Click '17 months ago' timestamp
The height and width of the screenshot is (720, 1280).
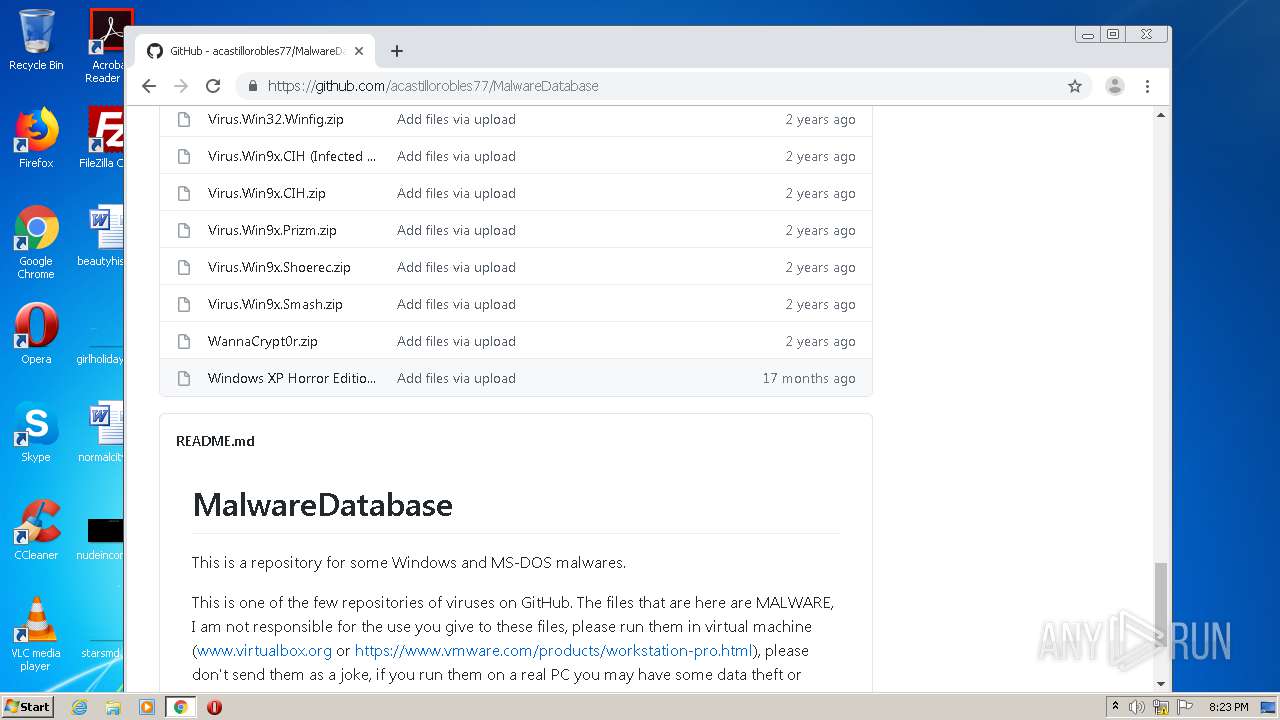click(809, 378)
